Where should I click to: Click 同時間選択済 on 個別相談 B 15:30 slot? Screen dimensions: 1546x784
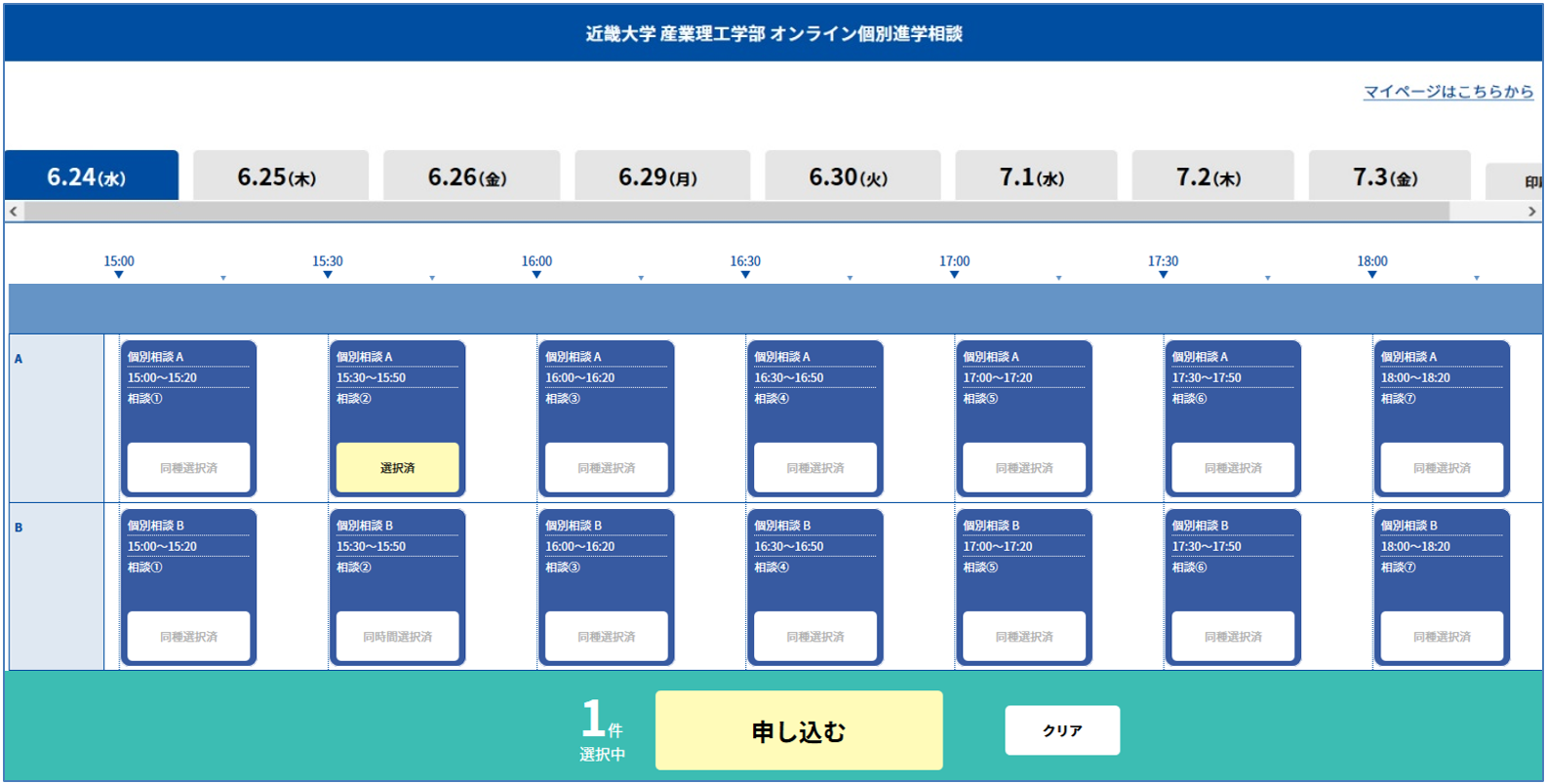(x=397, y=637)
